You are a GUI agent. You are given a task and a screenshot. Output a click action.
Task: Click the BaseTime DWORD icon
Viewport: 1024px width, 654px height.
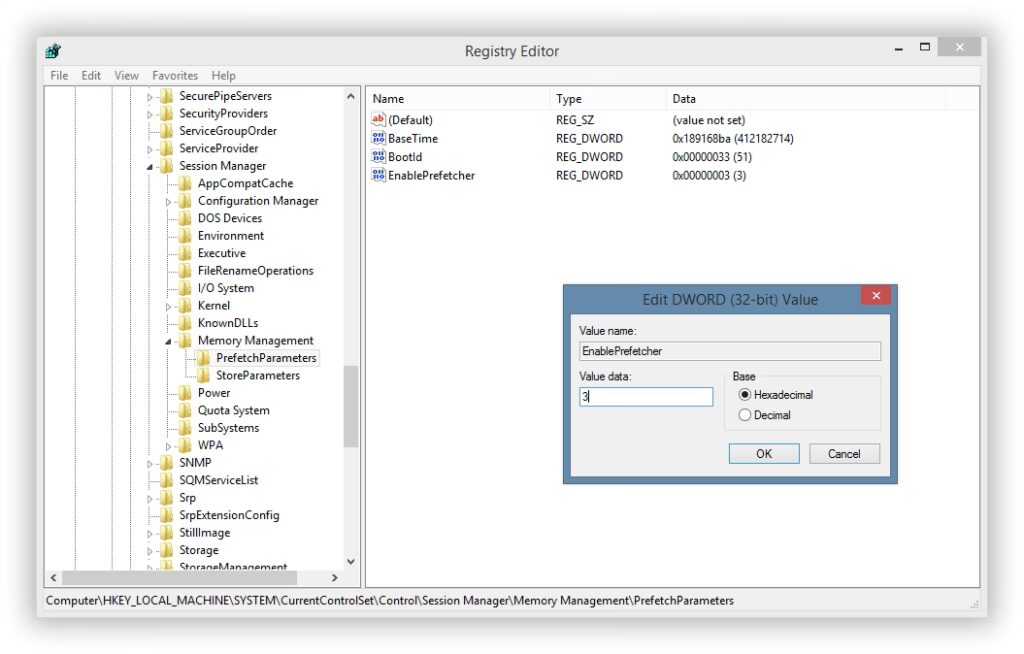[378, 138]
